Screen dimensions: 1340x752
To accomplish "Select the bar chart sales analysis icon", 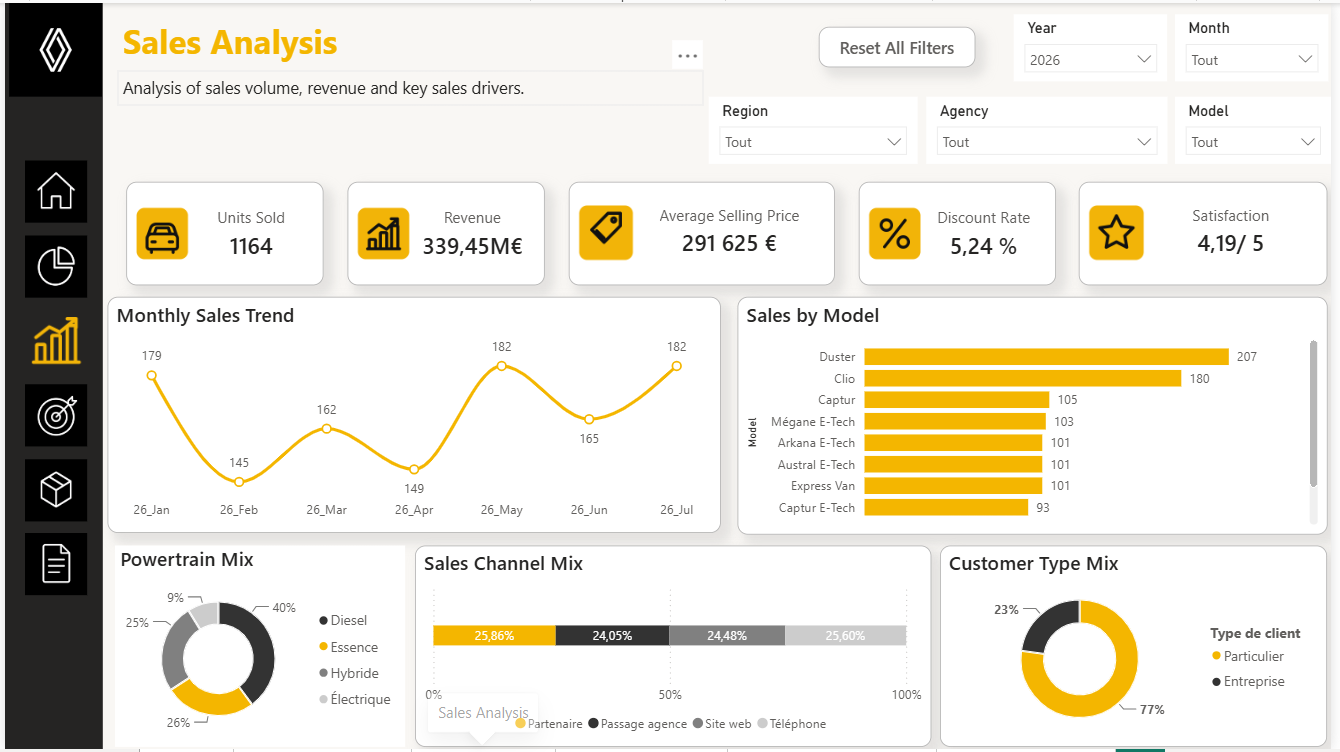I will pyautogui.click(x=56, y=341).
